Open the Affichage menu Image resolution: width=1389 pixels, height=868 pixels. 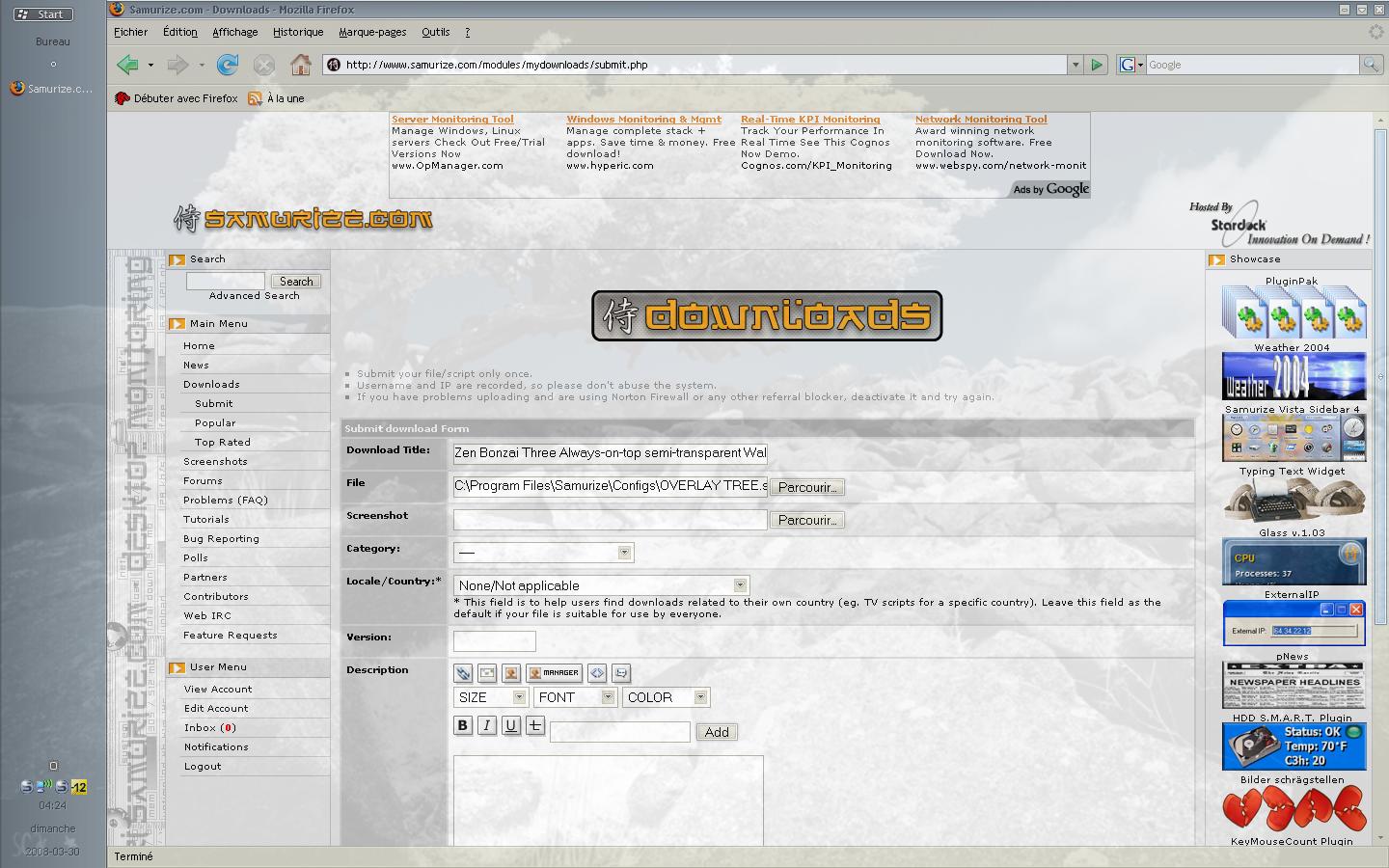[x=235, y=32]
